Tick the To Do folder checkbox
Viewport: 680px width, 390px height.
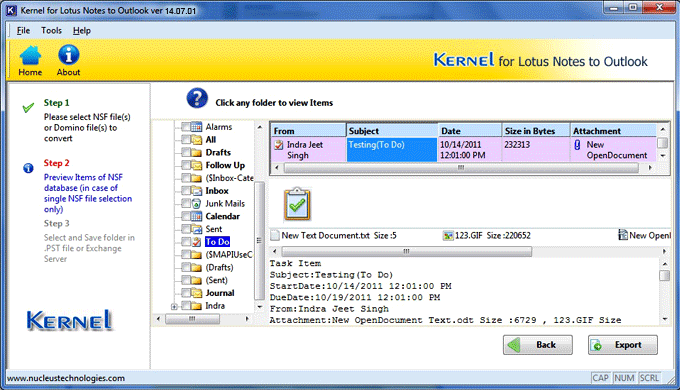point(186,242)
